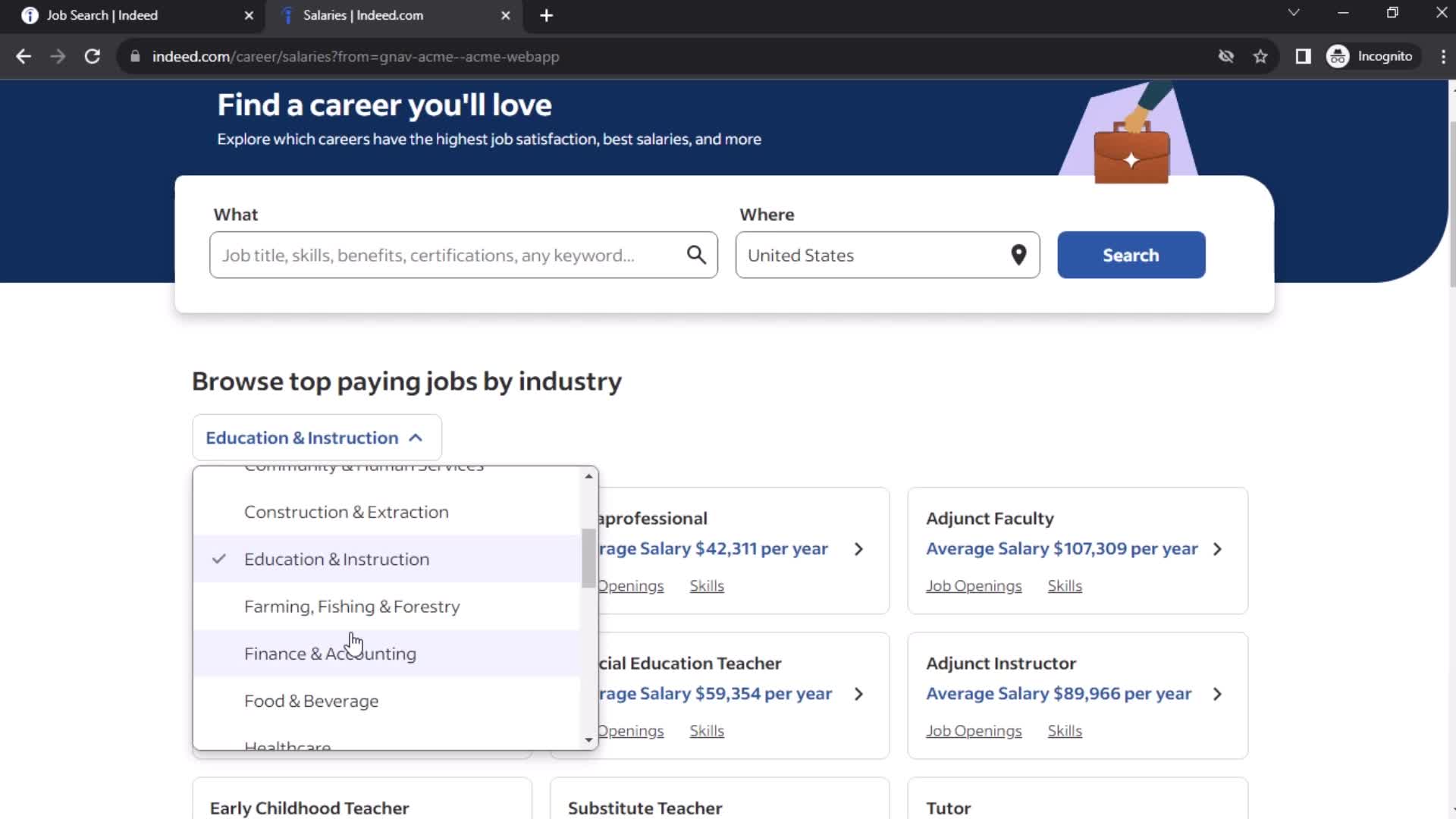Open Adjunct Faculty salary chevron arrow

[x=1217, y=549]
